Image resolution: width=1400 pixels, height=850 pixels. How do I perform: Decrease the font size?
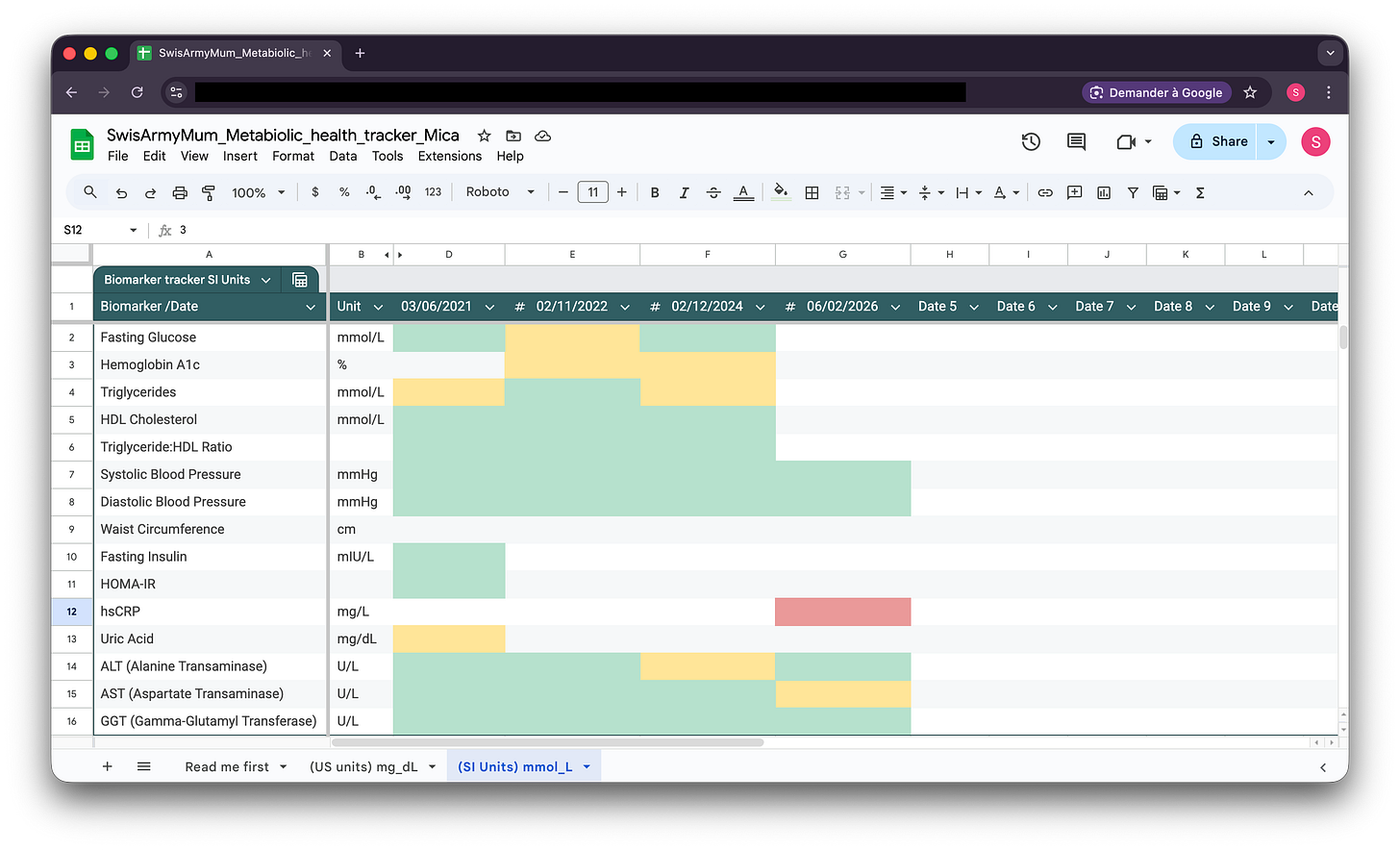coord(563,192)
